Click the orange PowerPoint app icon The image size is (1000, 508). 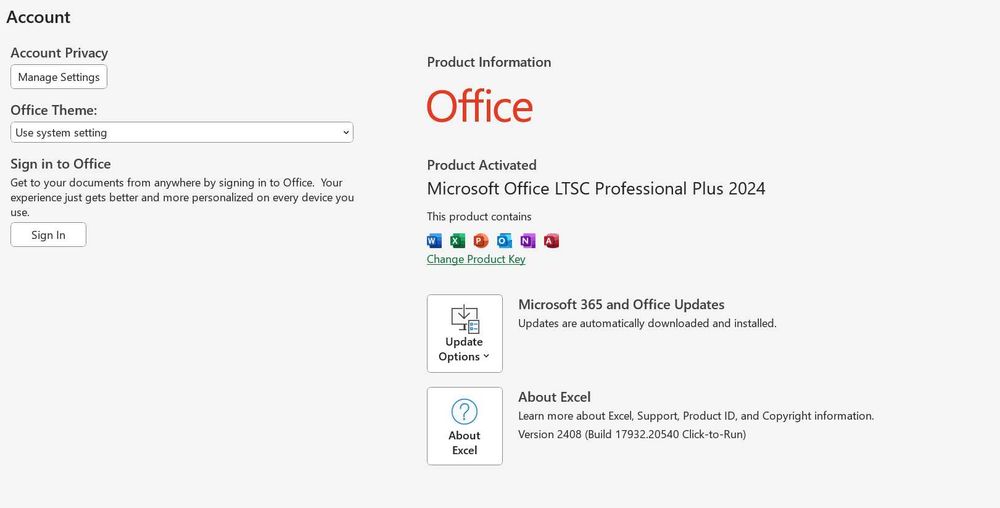[481, 240]
